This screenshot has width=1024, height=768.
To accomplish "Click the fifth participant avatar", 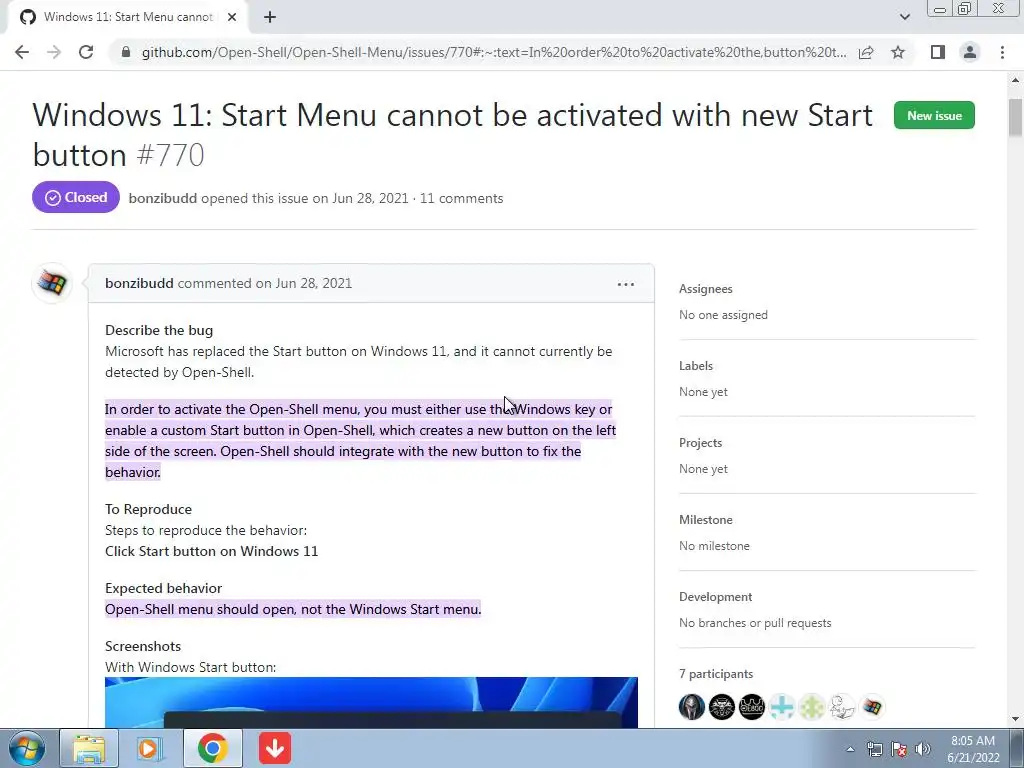I will (812, 707).
